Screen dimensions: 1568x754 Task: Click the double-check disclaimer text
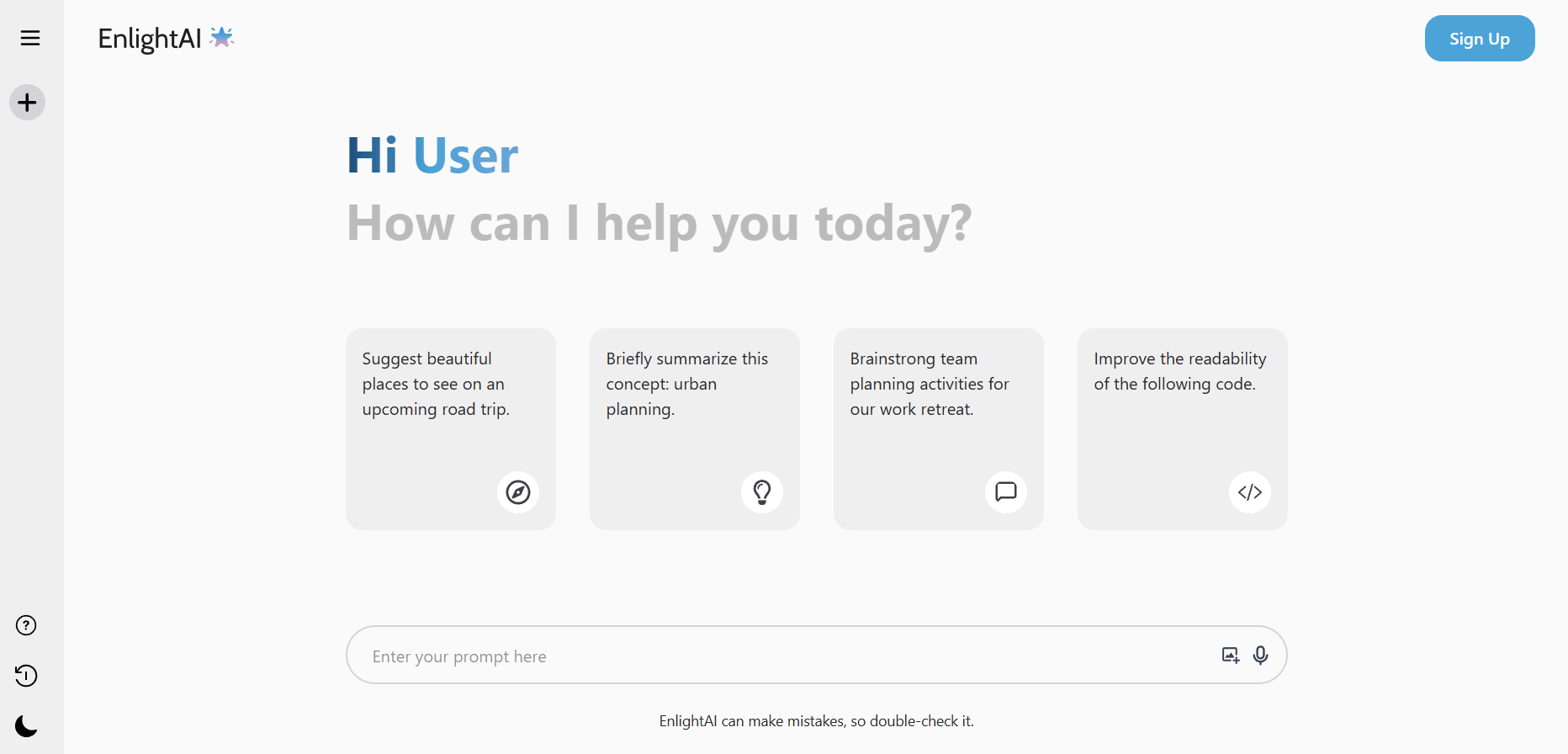(816, 721)
